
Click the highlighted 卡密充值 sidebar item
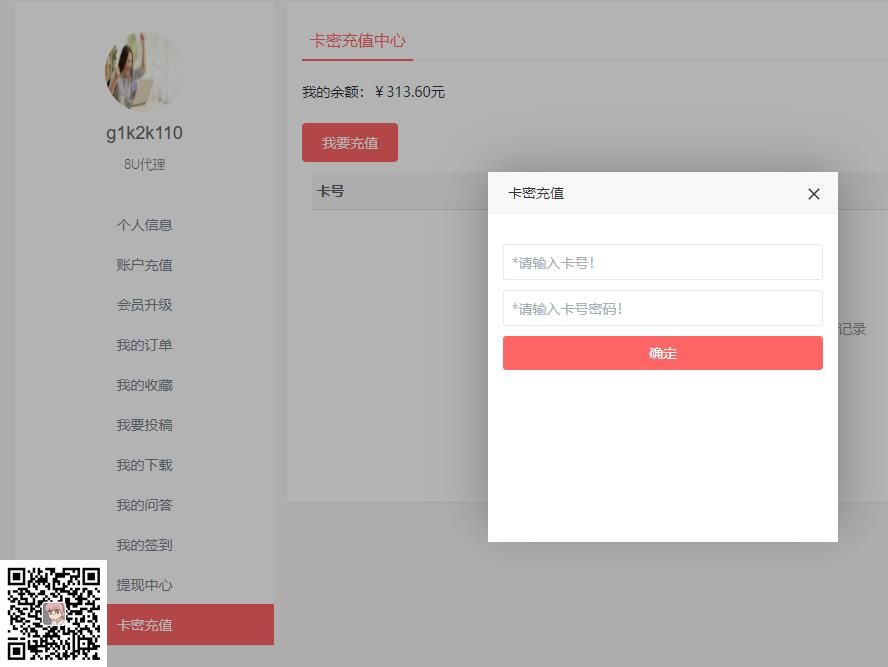coord(142,624)
